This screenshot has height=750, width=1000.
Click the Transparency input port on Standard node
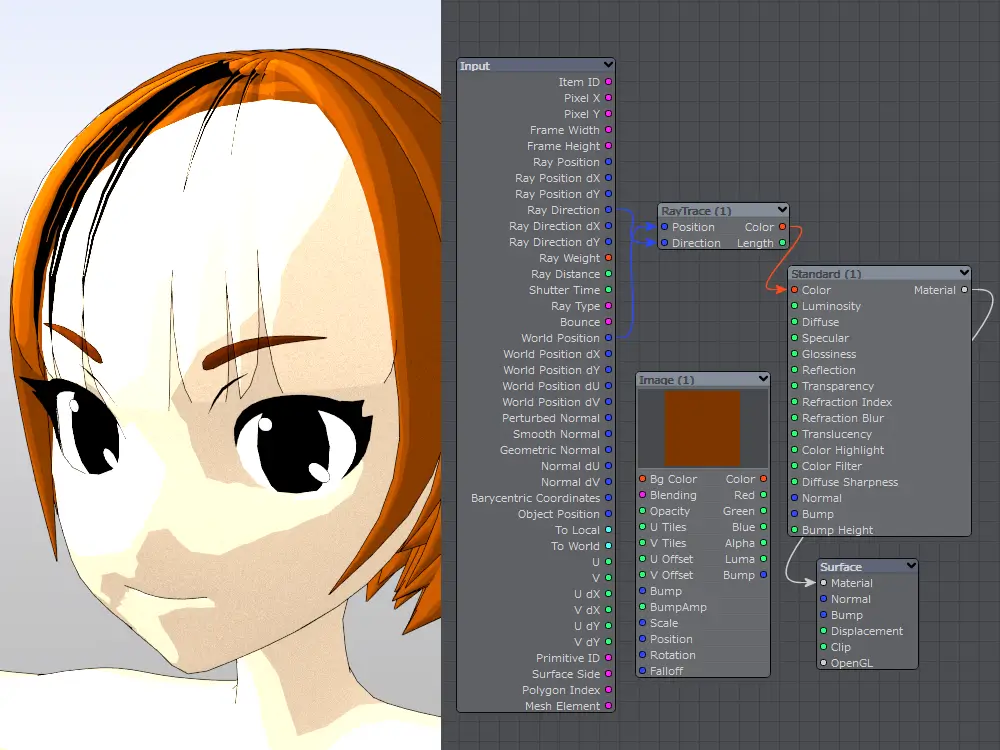(x=794, y=386)
